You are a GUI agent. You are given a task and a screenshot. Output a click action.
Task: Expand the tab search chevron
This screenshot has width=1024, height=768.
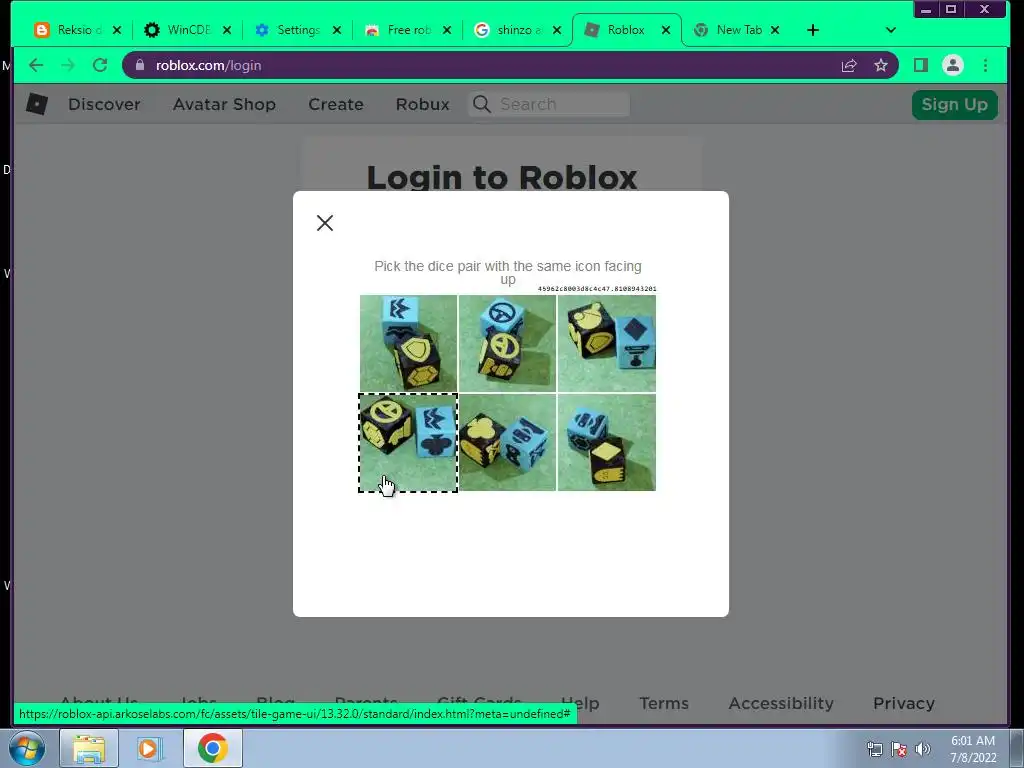coord(891,30)
